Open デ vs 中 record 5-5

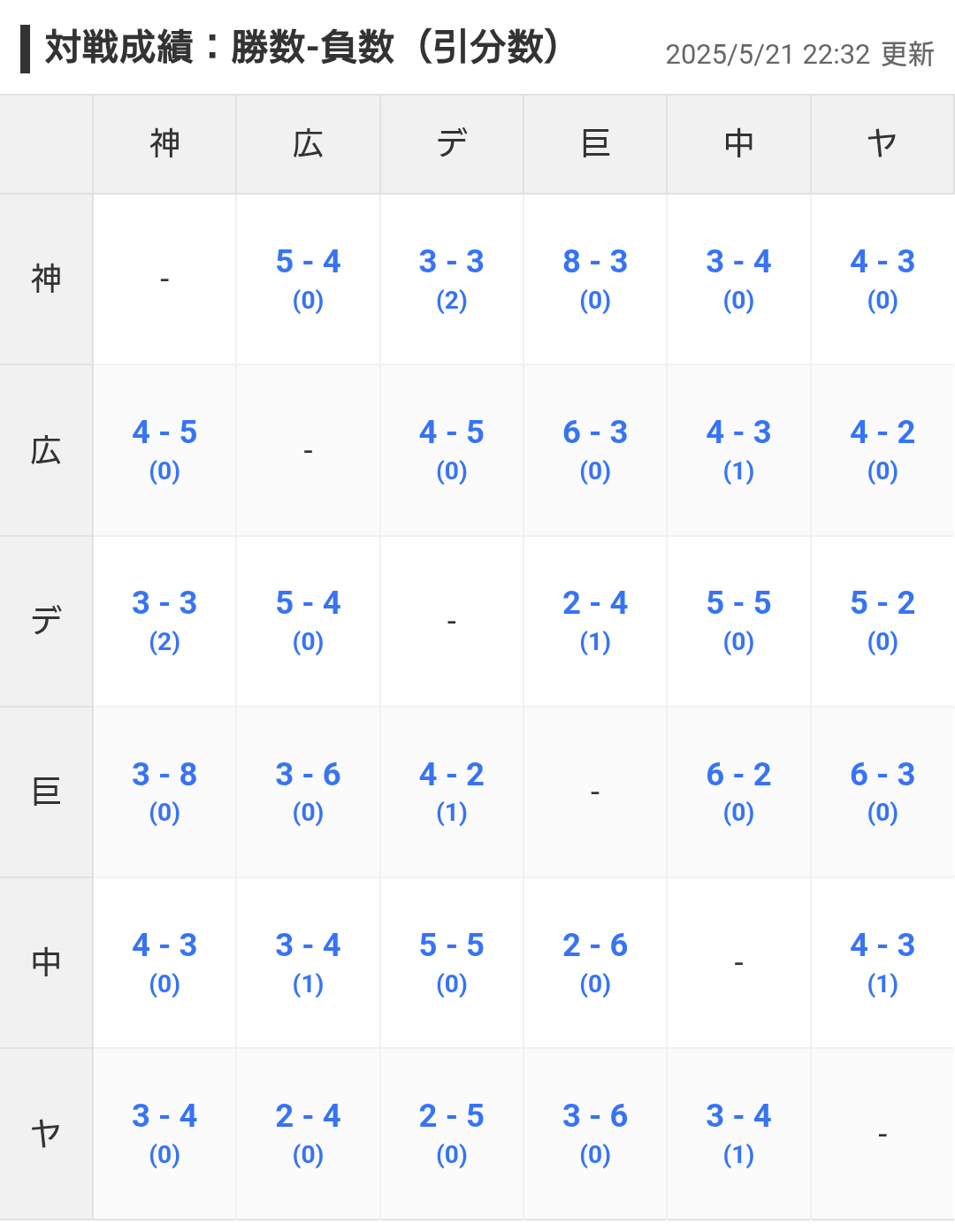738,620
